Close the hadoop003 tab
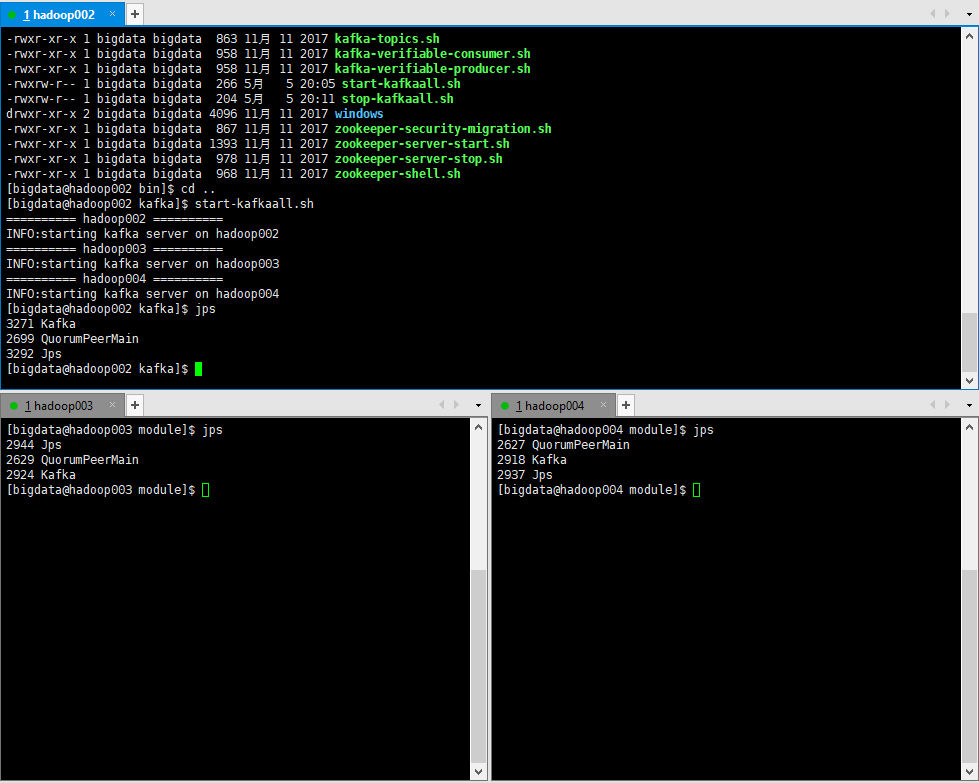The width and height of the screenshot is (979, 783). [x=112, y=405]
